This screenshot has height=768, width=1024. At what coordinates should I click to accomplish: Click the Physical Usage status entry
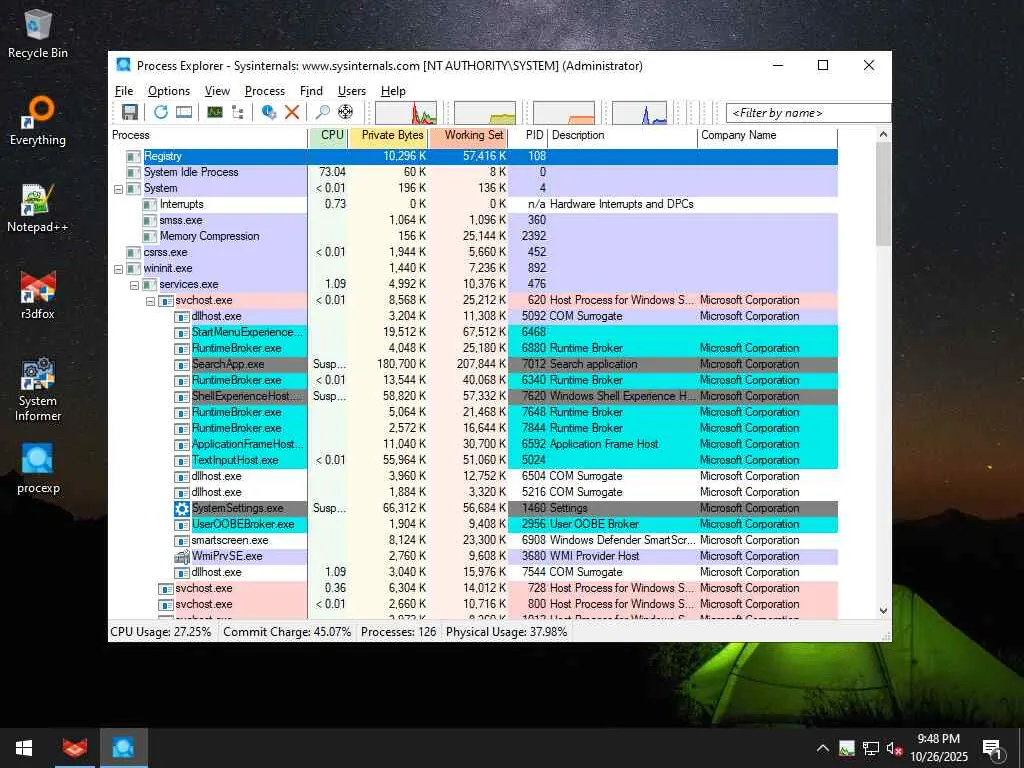(x=506, y=632)
